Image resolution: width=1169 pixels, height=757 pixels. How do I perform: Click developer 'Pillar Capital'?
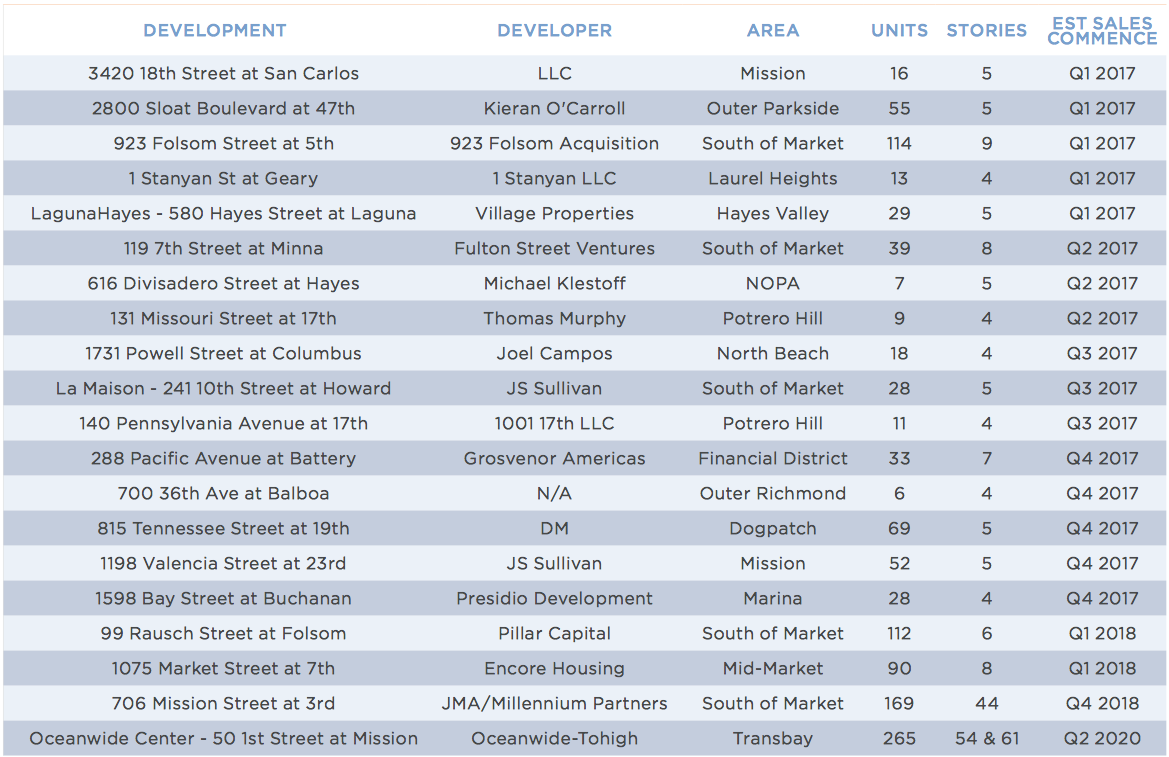tap(555, 634)
